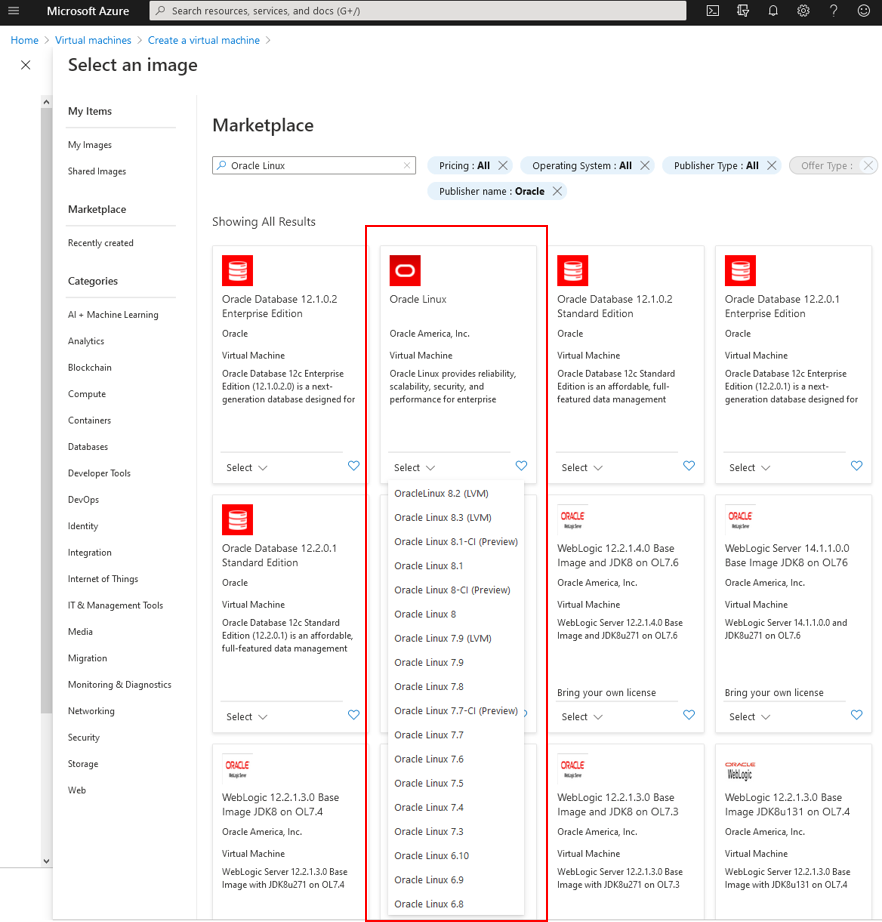Expand Select for Oracle Database 12.2.0.1 Standard
Image resolution: width=882 pixels, height=922 pixels.
point(246,717)
